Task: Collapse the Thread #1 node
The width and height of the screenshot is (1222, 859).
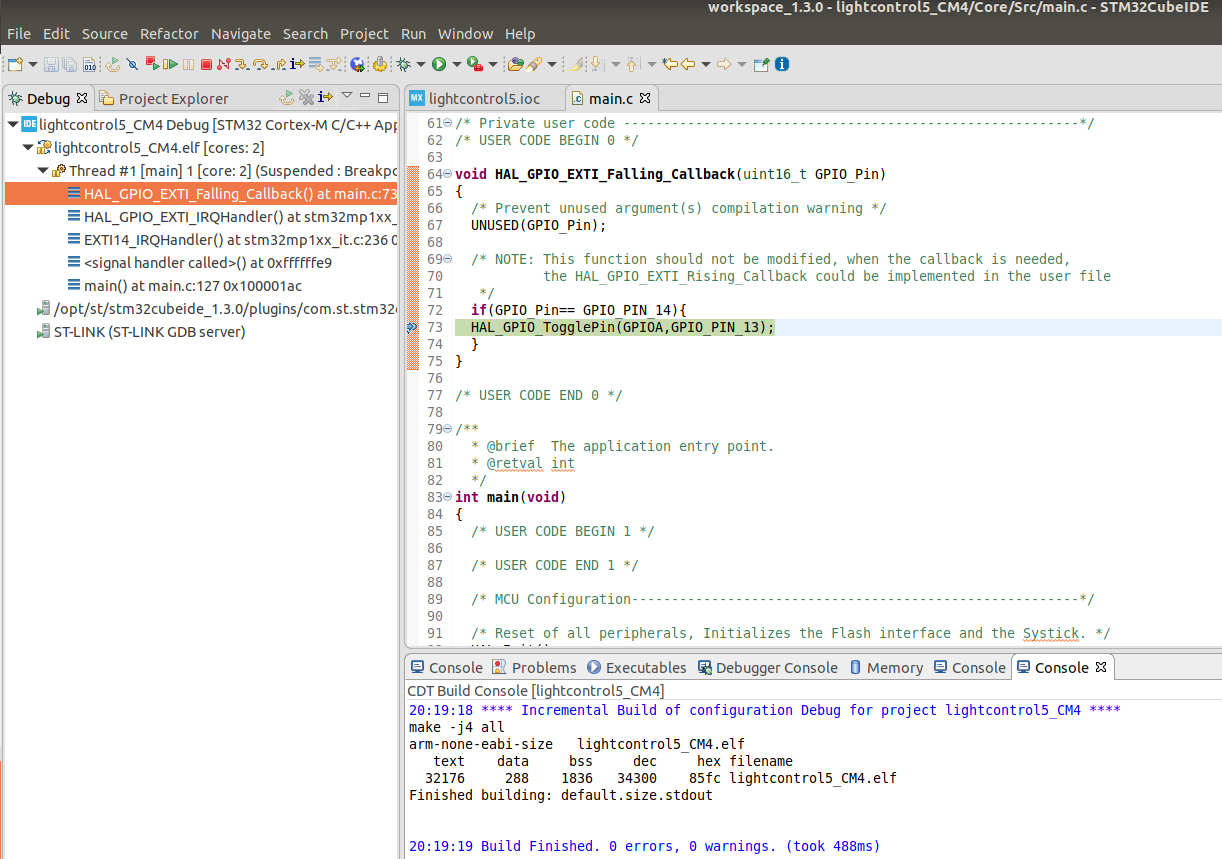Action: point(42,171)
